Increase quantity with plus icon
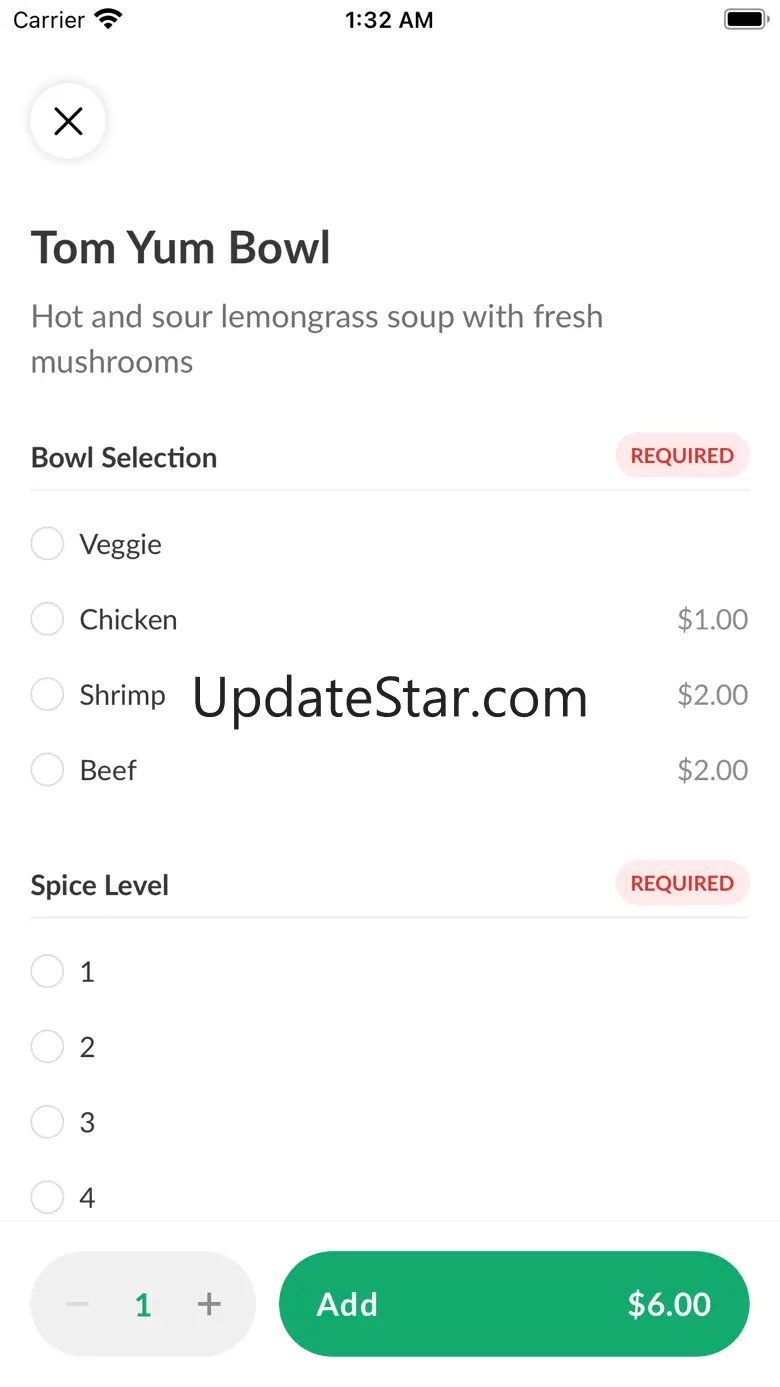The height and width of the screenshot is (1387, 780). coord(209,1304)
